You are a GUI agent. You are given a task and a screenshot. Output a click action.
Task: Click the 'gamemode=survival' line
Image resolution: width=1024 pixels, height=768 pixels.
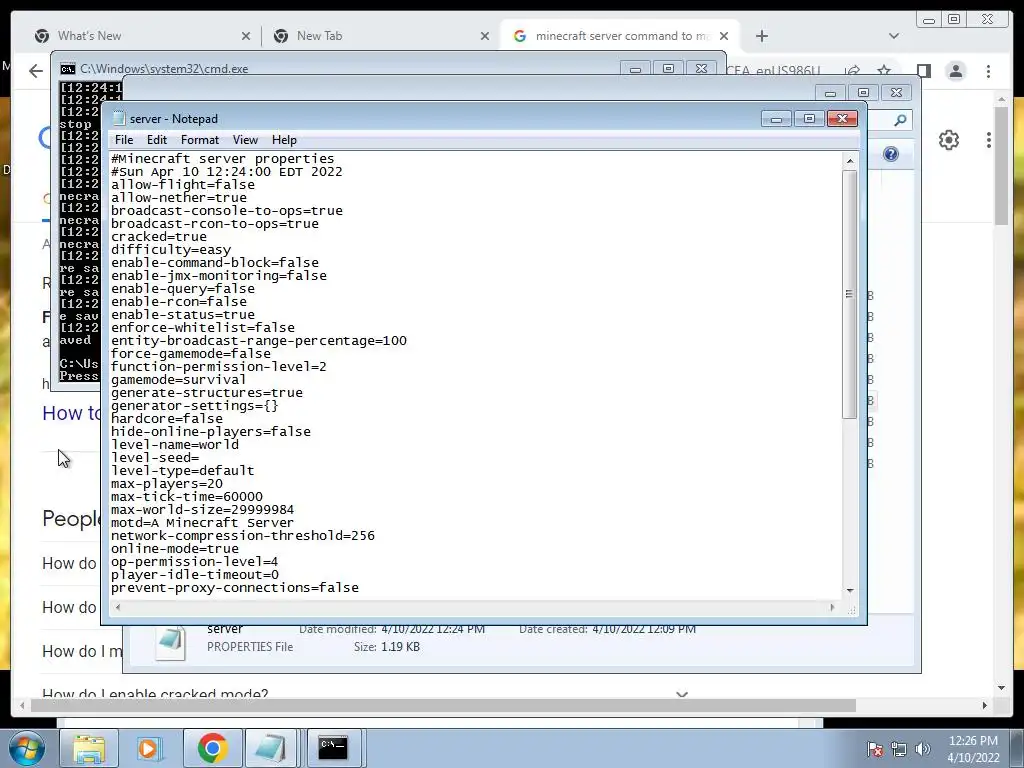click(x=178, y=379)
